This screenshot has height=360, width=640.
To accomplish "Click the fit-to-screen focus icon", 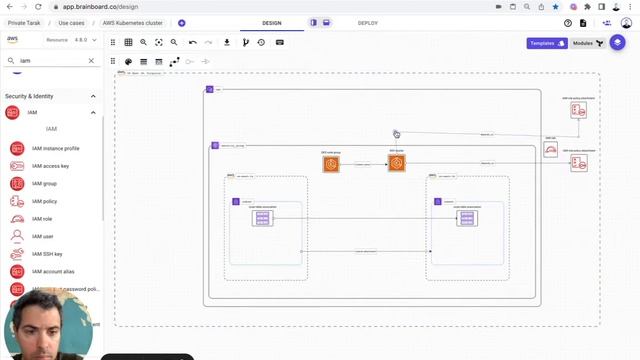I will [159, 42].
